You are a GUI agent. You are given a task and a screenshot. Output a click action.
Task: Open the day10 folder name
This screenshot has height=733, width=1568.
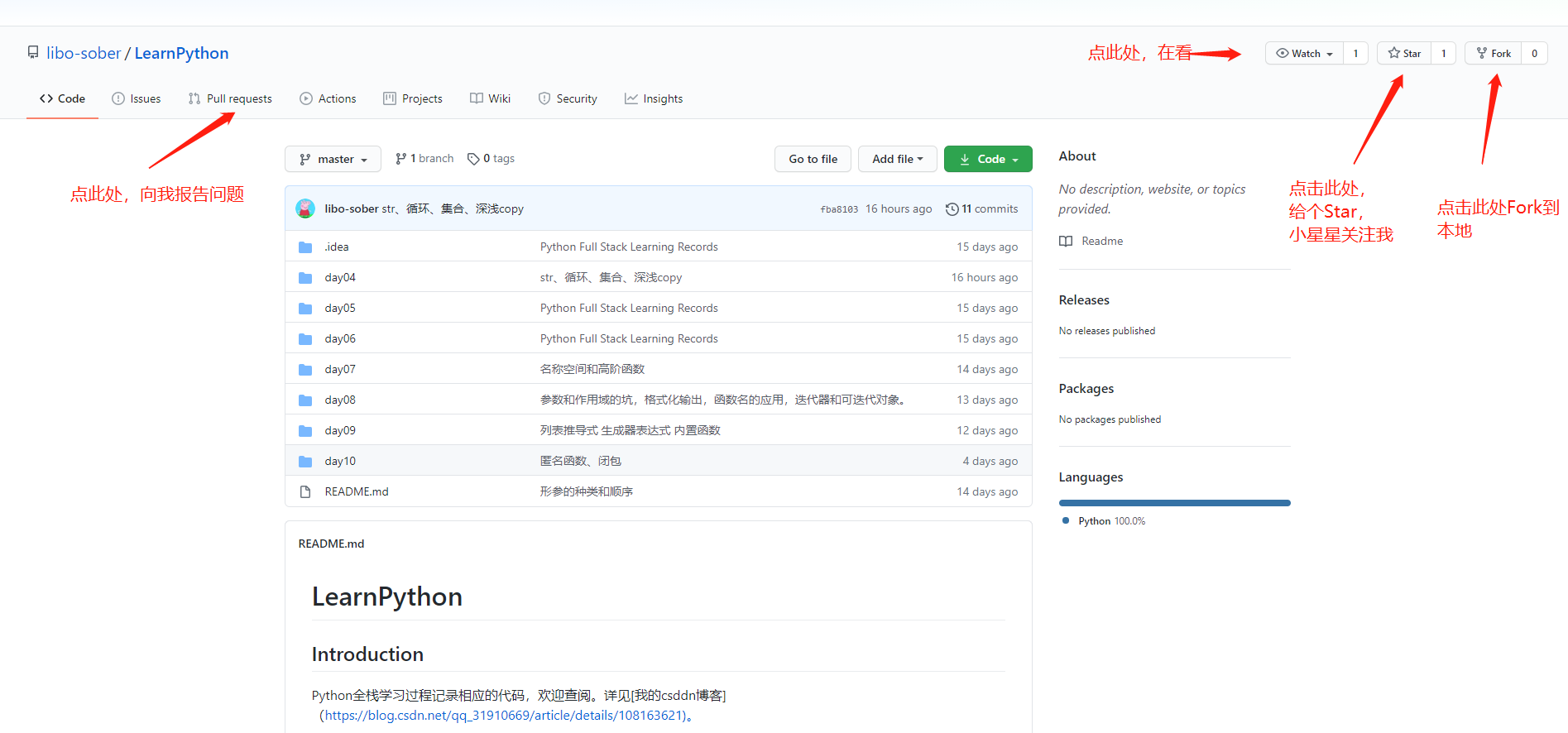tap(340, 462)
